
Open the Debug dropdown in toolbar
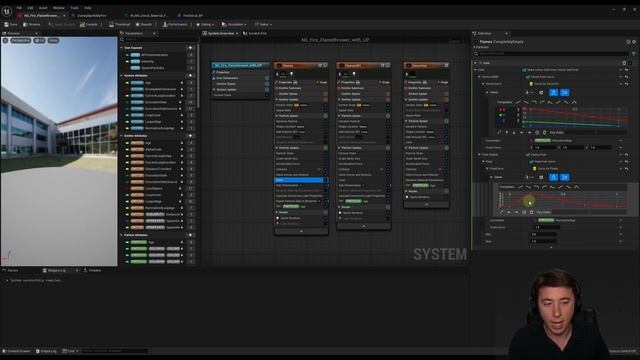205,24
